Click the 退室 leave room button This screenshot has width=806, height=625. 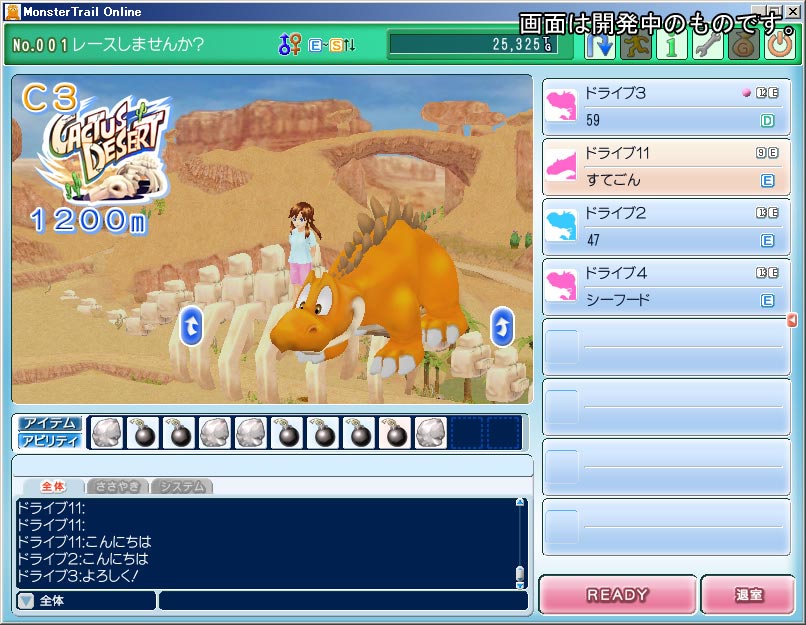click(x=748, y=595)
